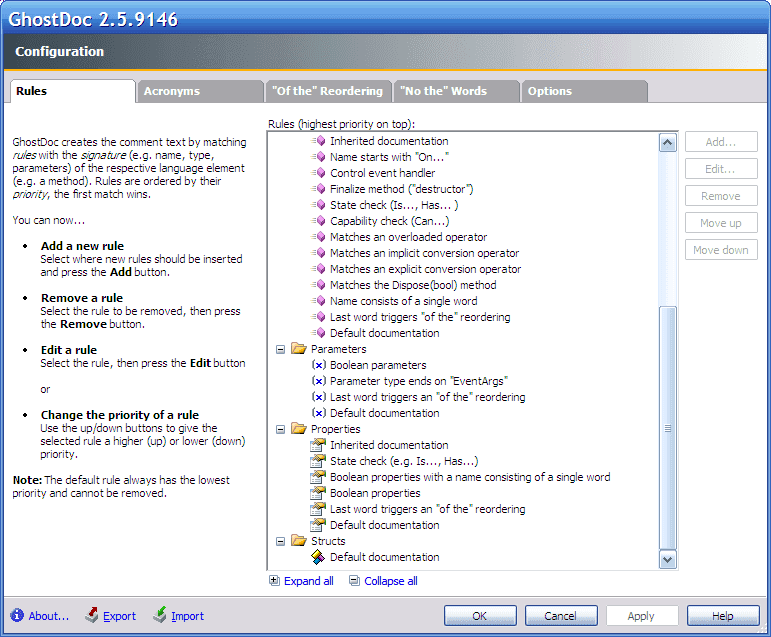Click icon of 'Matches an overloaded operator'
This screenshot has width=771, height=637.
pos(319,237)
